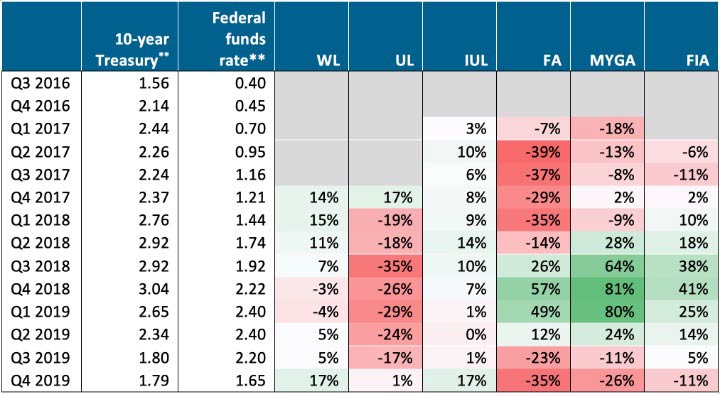Click the 17% WL cell for Q4 2019
Screen dimensions: 720x396
click(311, 380)
